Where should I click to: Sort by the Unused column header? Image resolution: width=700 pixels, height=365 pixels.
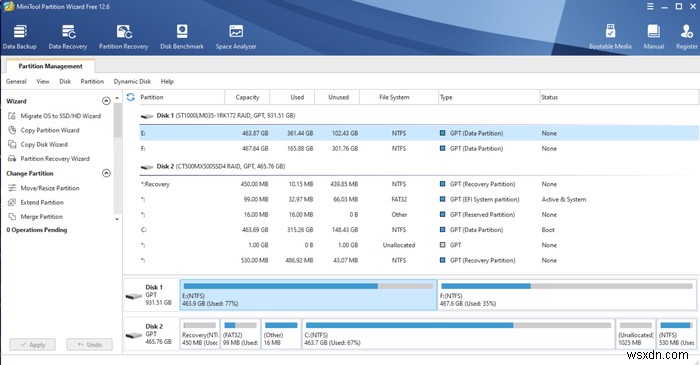coord(338,97)
